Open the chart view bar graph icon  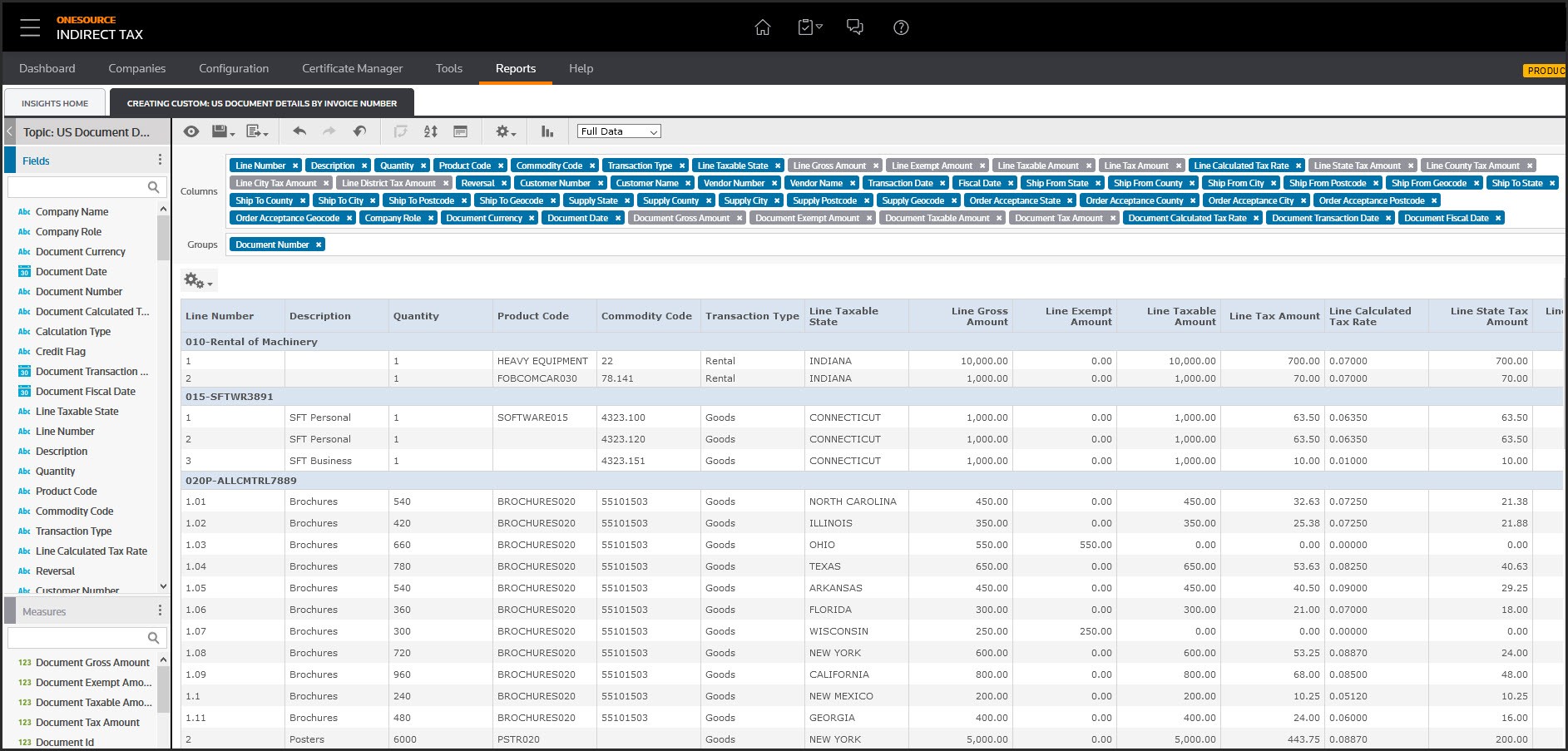click(547, 131)
